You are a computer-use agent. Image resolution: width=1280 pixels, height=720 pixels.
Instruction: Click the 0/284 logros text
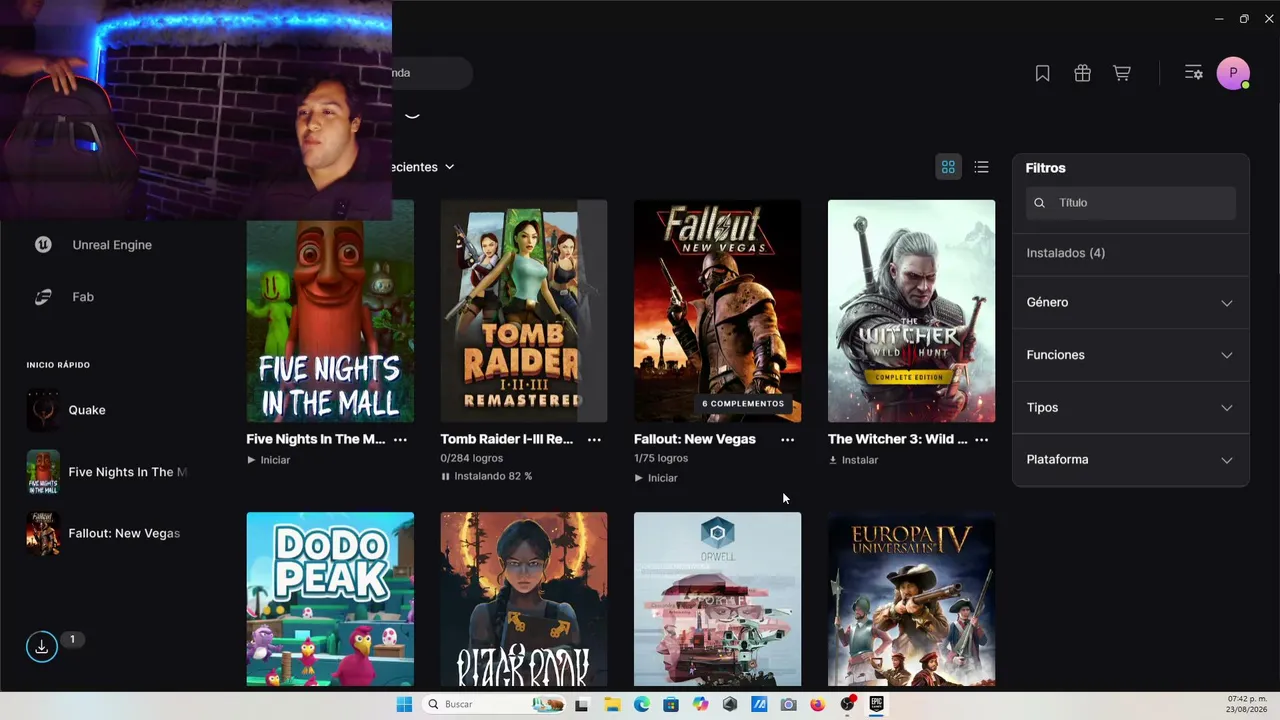coord(472,458)
